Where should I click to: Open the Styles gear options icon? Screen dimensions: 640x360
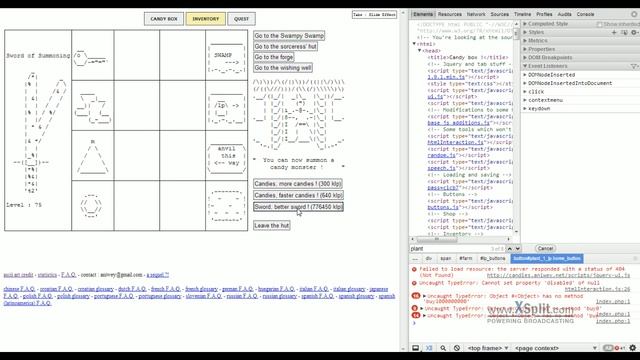[634, 32]
